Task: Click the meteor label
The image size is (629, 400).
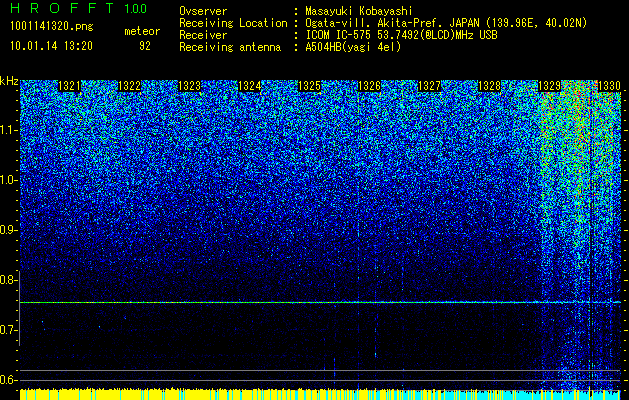Action: pos(142,31)
